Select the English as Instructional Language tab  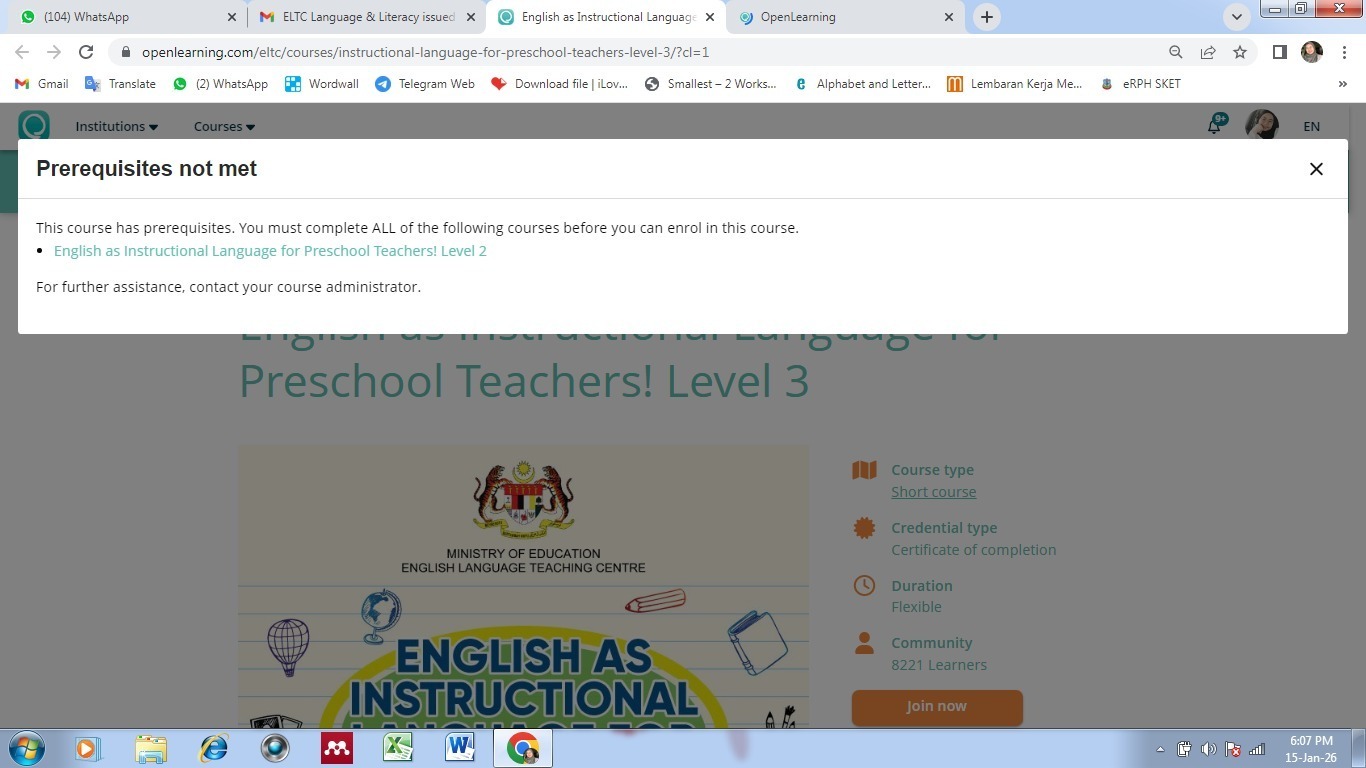[x=607, y=17]
